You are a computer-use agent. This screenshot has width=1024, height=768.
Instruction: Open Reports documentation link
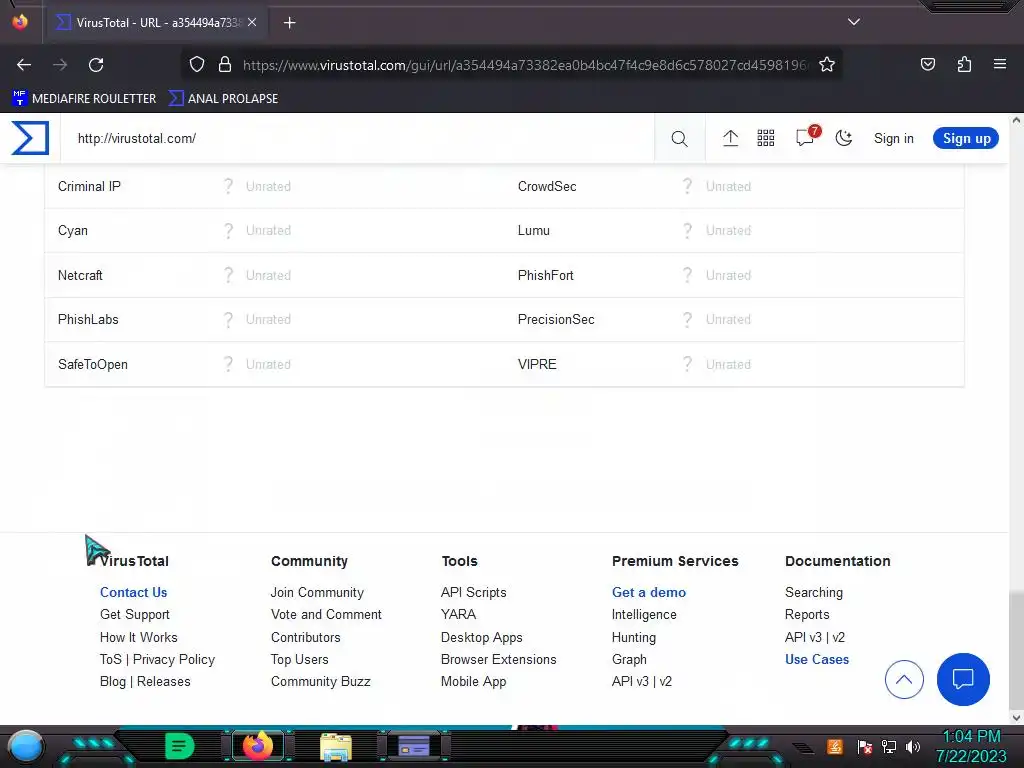tap(807, 615)
